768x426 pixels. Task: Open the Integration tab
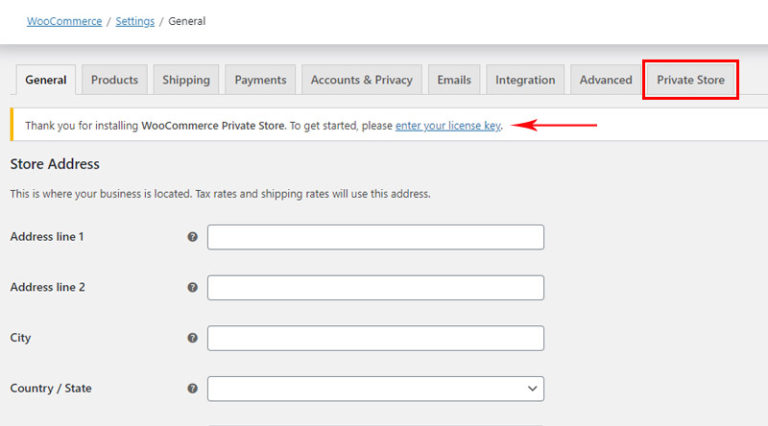(525, 80)
